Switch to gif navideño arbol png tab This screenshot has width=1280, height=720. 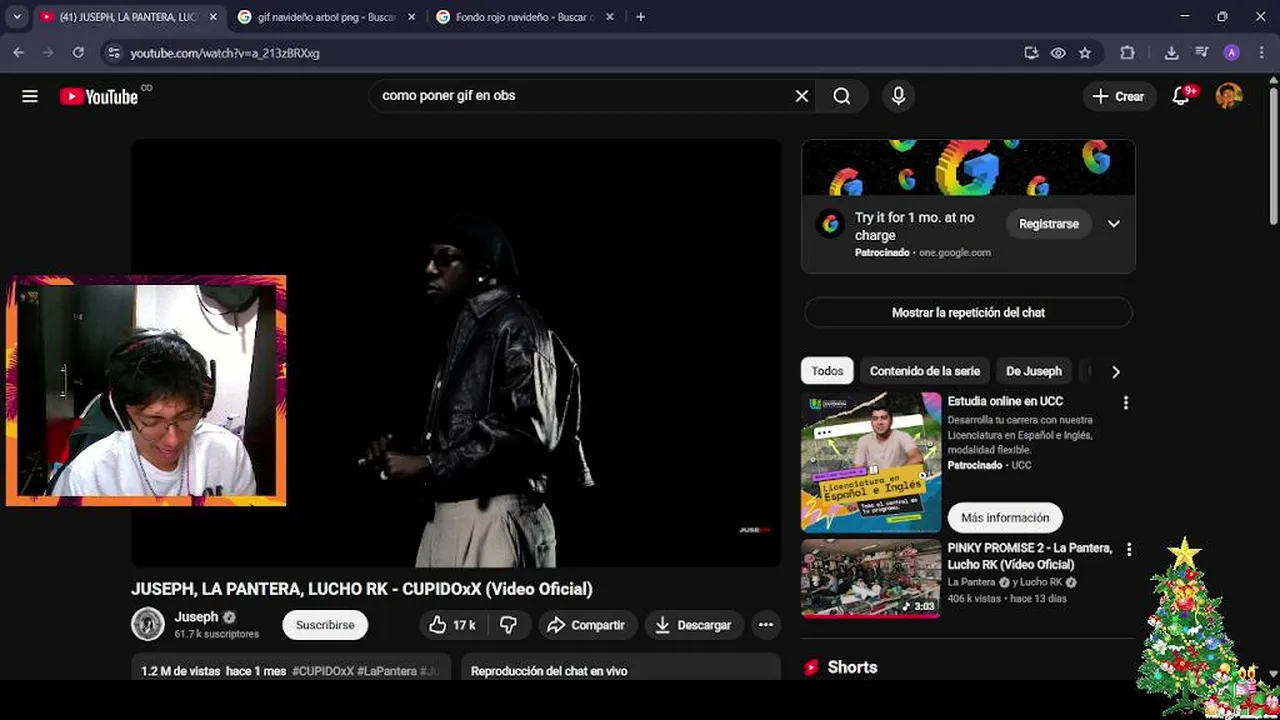(325, 17)
